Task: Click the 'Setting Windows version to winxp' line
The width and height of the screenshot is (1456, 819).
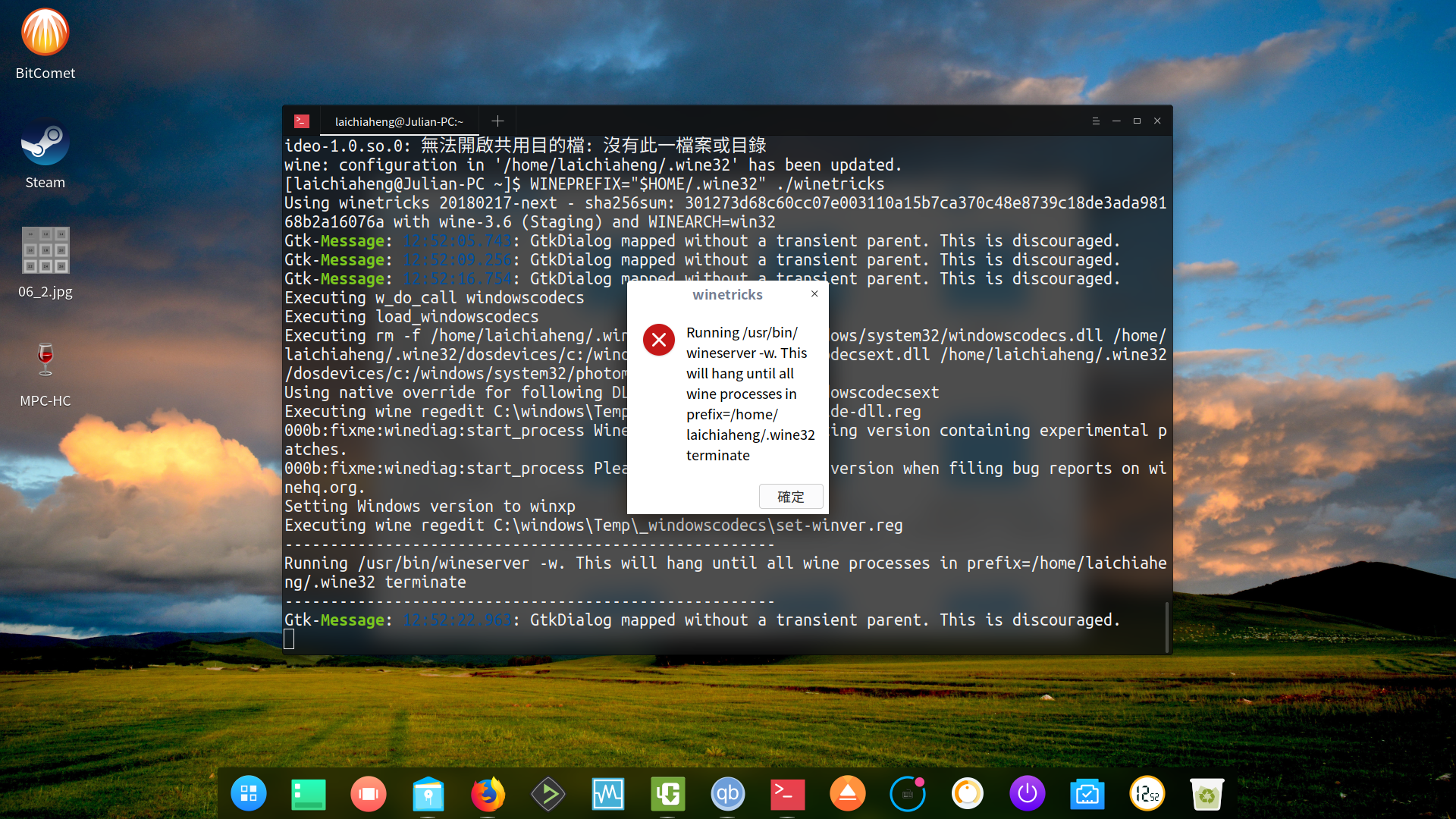Action: pyautogui.click(x=430, y=506)
